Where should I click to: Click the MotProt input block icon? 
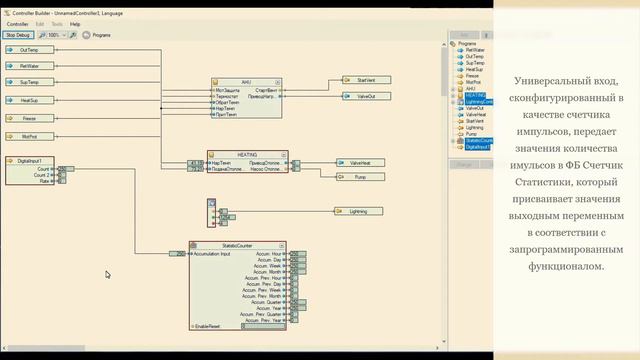coord(10,136)
